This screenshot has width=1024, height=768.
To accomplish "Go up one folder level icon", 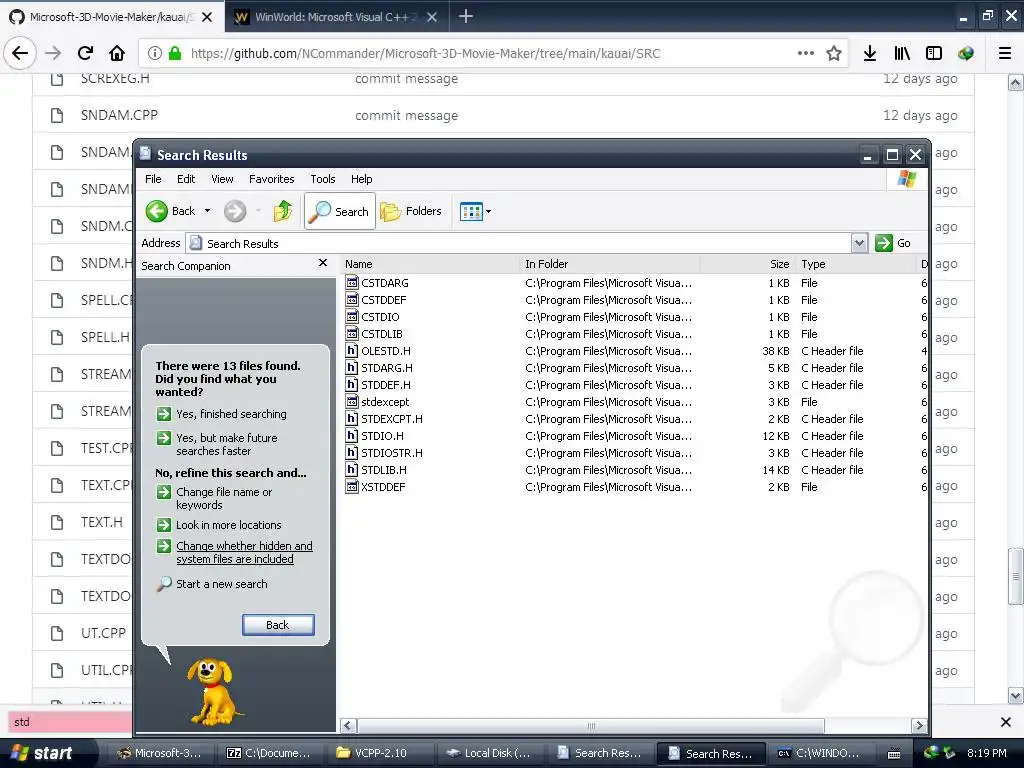I will 283,211.
